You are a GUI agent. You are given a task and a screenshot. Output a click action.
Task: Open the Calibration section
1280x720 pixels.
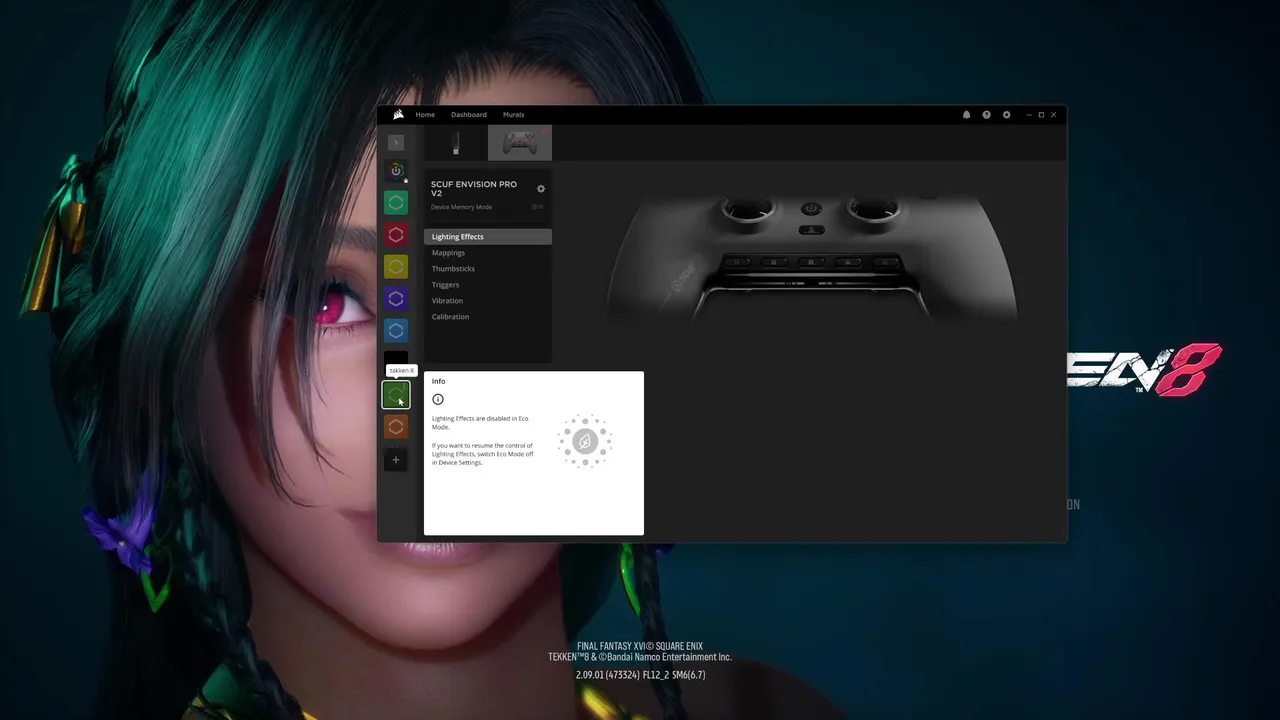[488, 317]
